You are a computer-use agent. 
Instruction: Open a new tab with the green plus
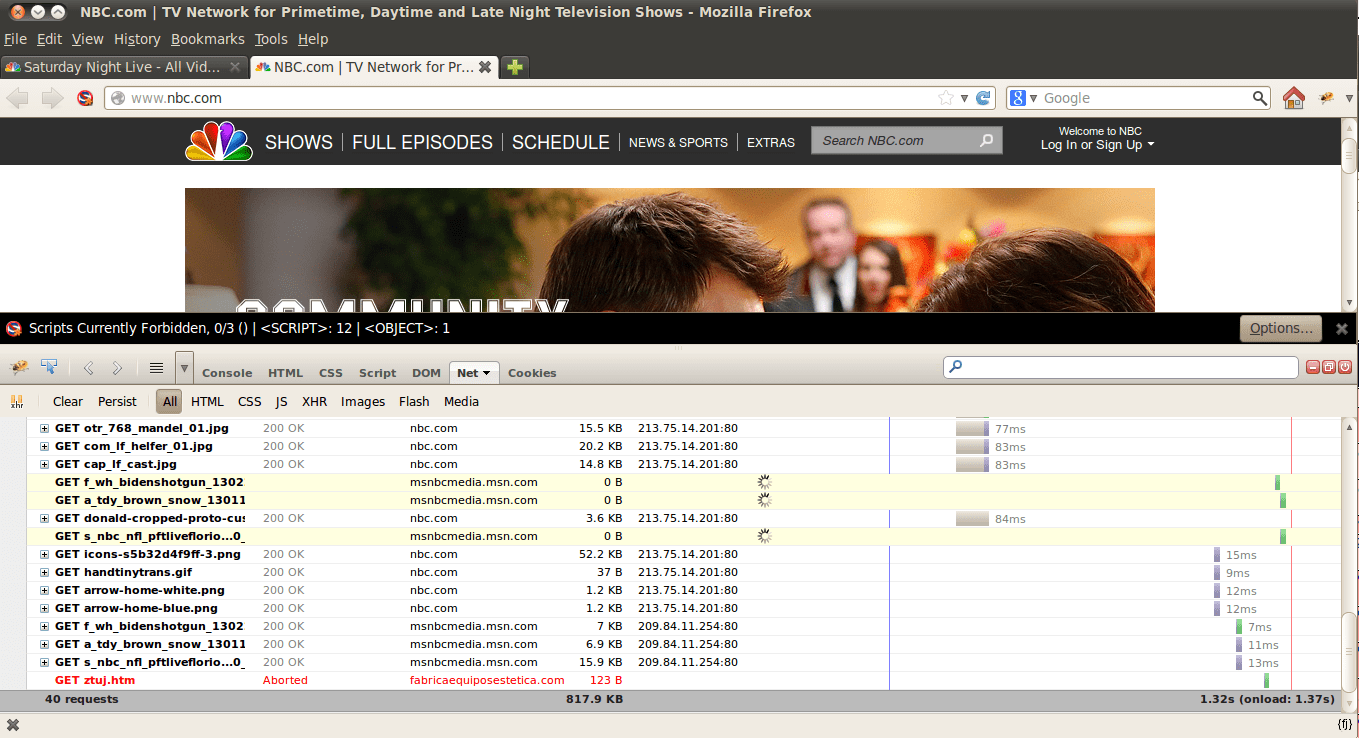coord(514,67)
